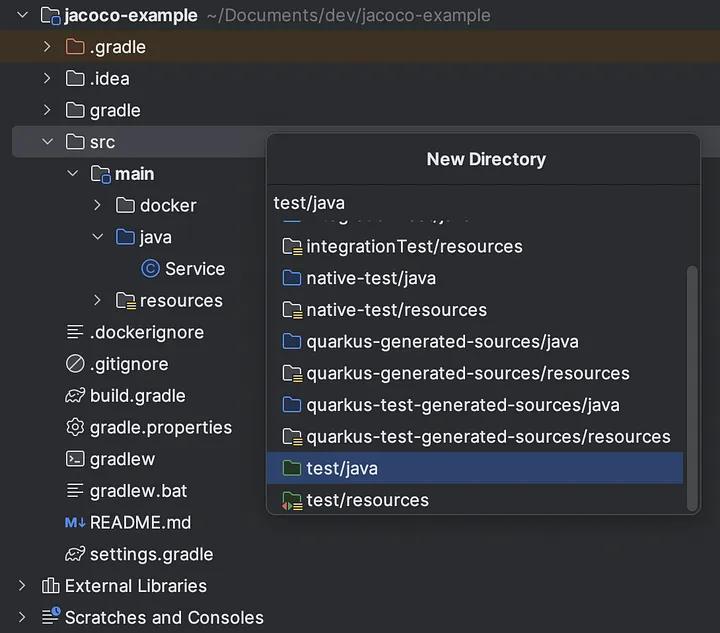Screen dimensions: 720x633
Task: Choose quarkus-test-generated-sources/resources suggestion
Action: click(475, 437)
